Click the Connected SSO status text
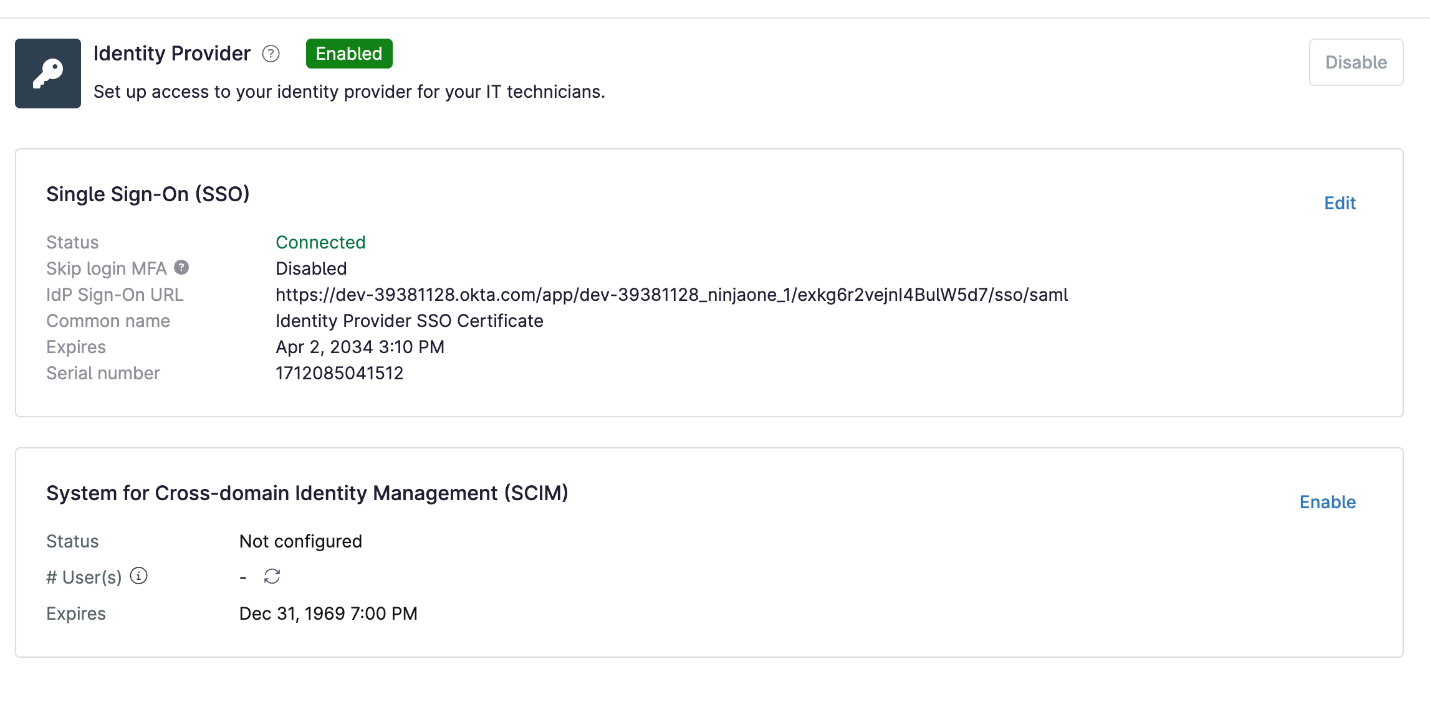 (320, 242)
